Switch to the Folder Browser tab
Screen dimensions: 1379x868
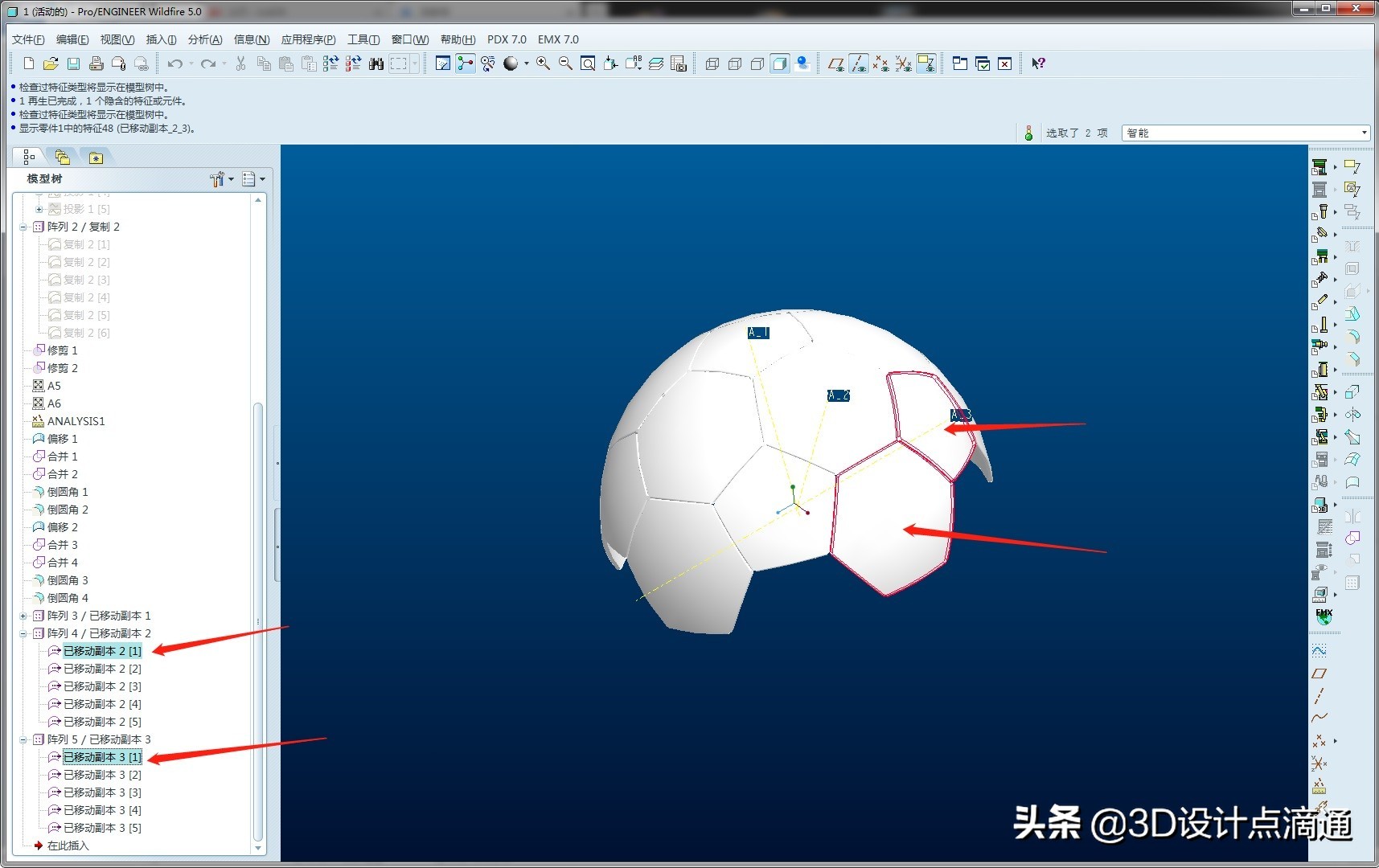[x=63, y=158]
